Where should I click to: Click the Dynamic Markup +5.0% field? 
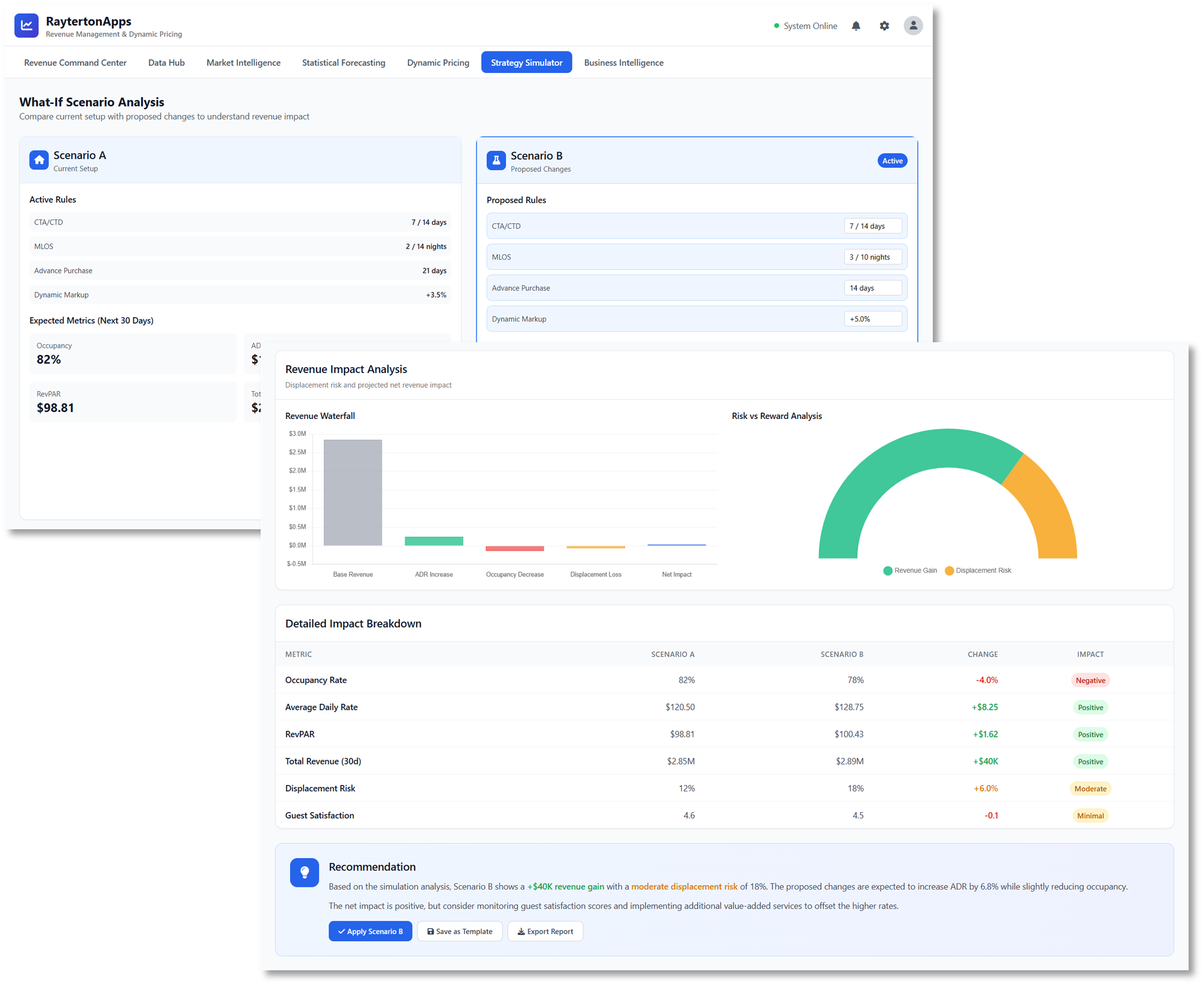tap(872, 319)
